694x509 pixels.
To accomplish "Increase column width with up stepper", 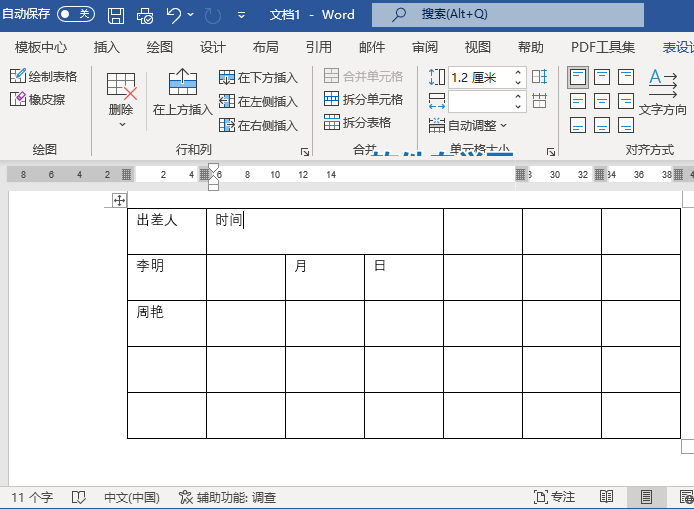I will (x=518, y=96).
